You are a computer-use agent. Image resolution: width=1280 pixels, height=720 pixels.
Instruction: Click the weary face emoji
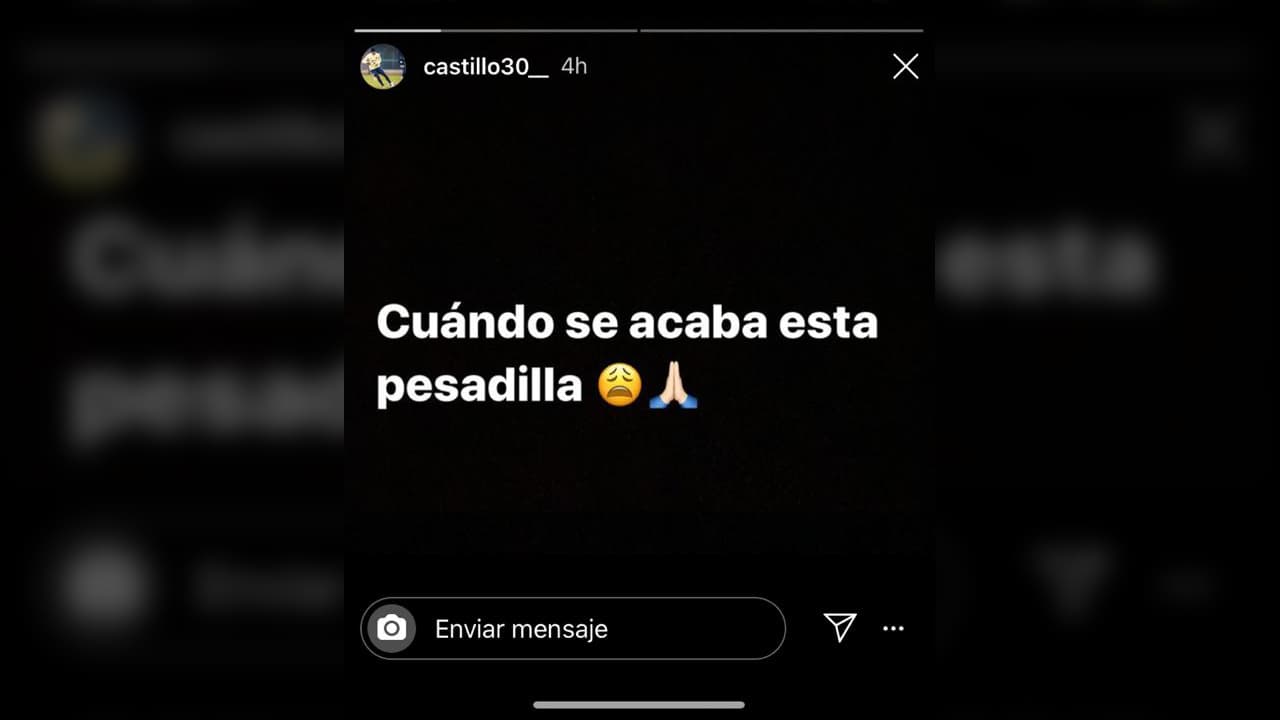click(620, 384)
